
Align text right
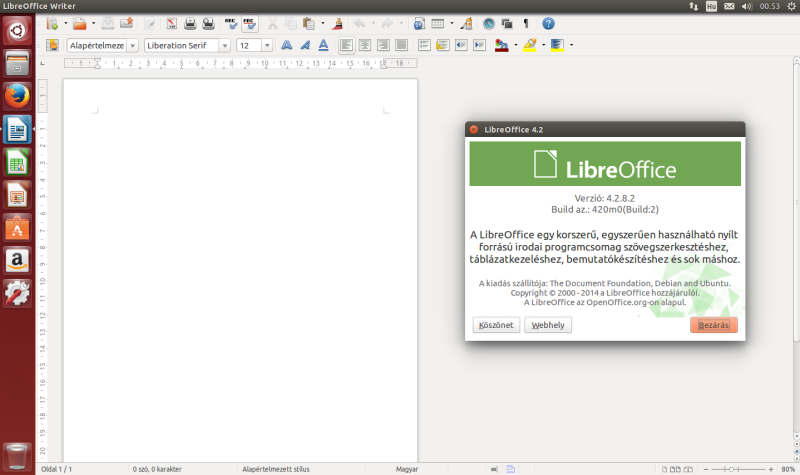(383, 45)
